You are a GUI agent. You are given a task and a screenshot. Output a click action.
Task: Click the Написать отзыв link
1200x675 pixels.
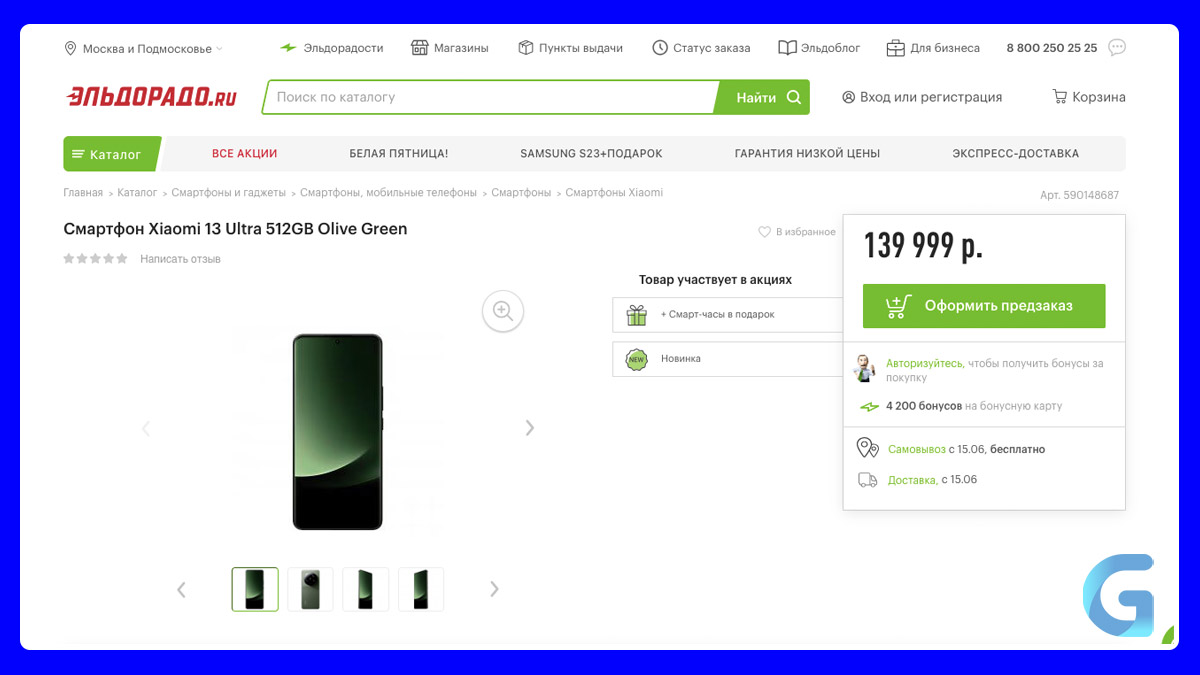(180, 259)
